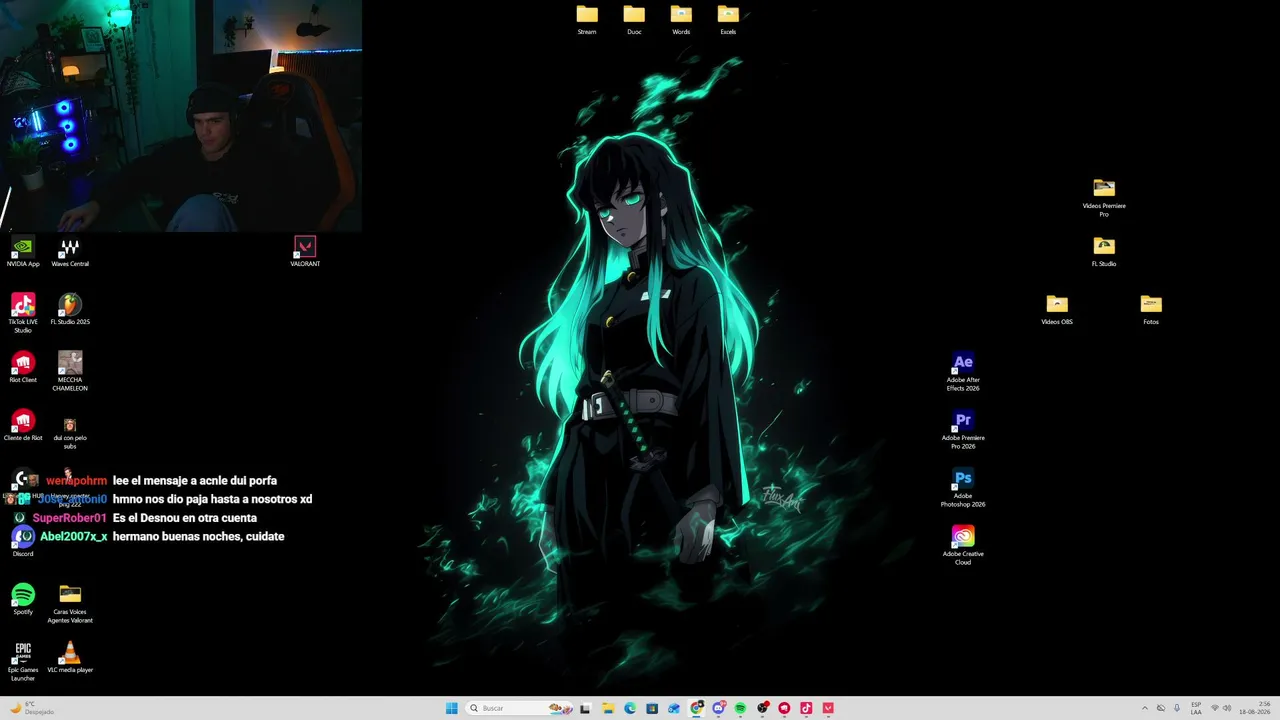
Task: Select the VLC media player desktop icon
Action: [70, 657]
